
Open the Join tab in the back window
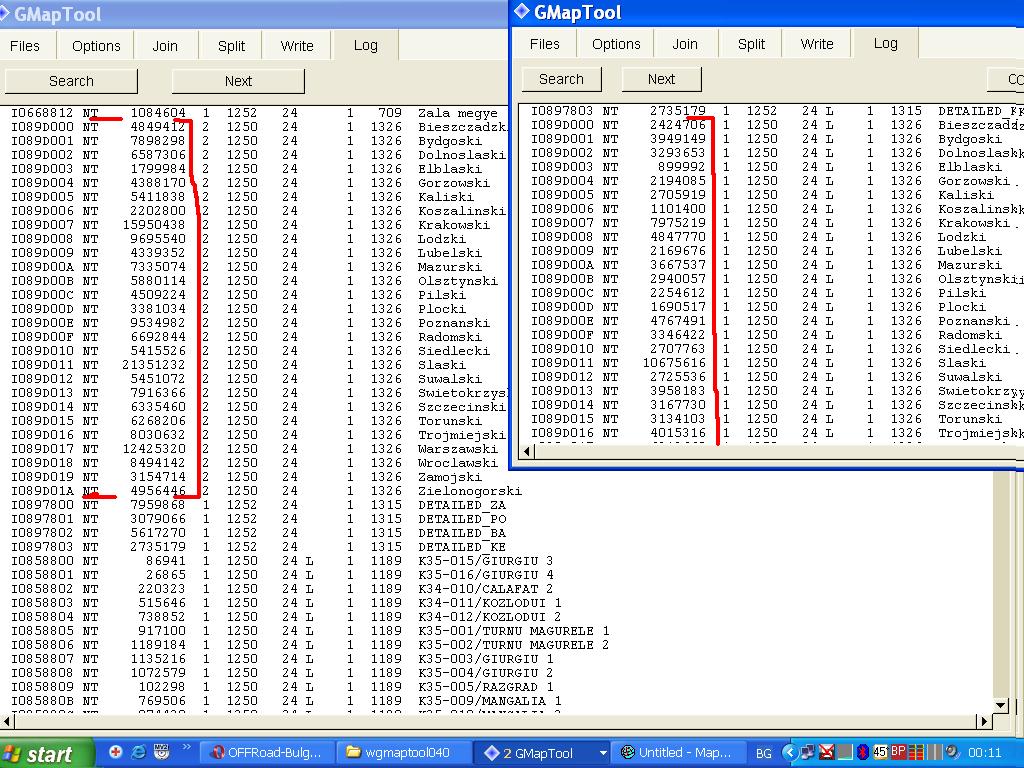165,46
